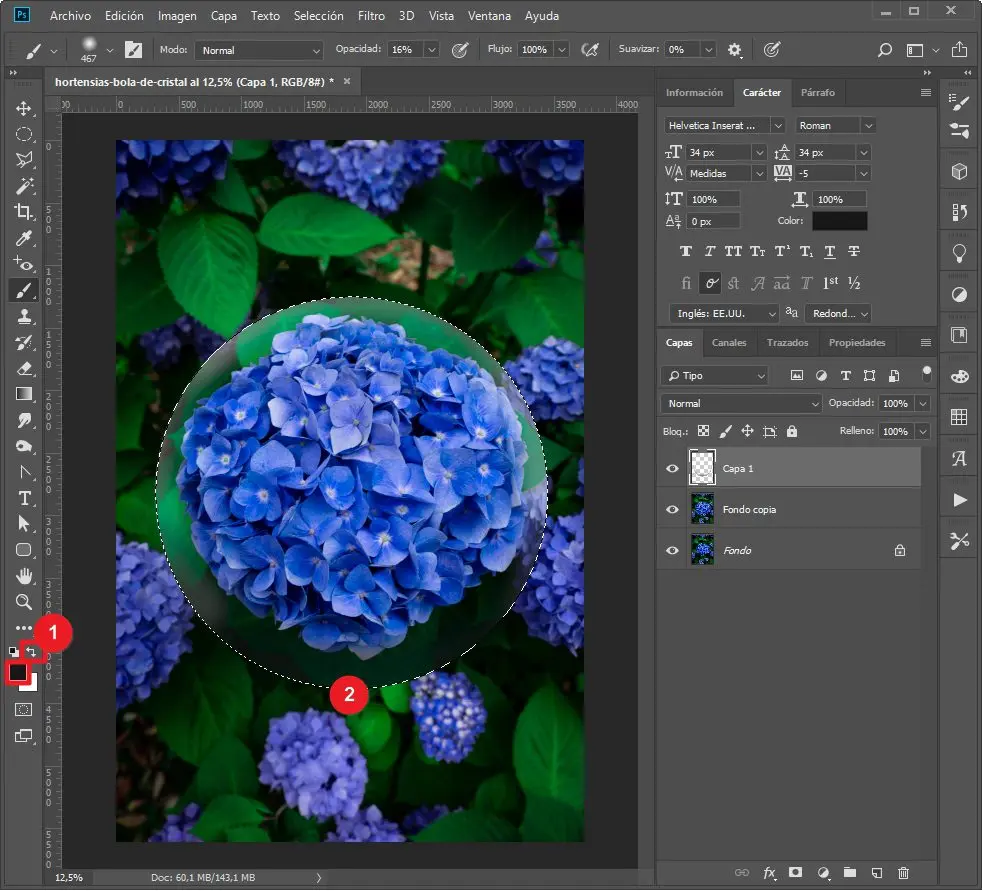Viewport: 982px width, 891px height.
Task: Select the Hand tool
Action: pyautogui.click(x=24, y=576)
